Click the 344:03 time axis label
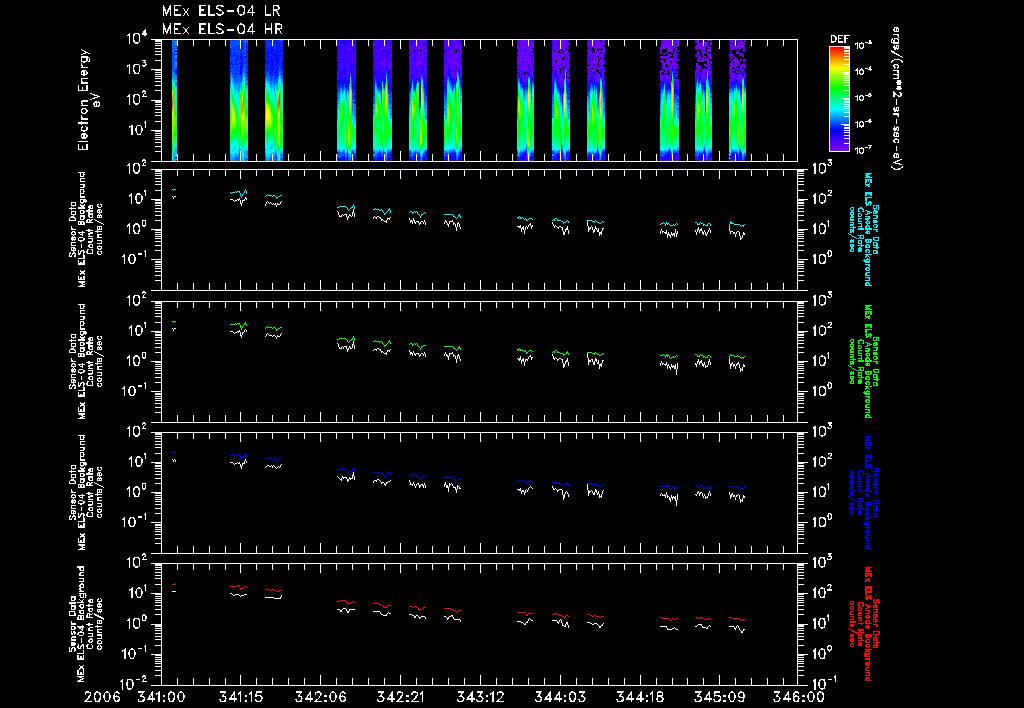Viewport: 1024px width, 708px height. pos(559,697)
